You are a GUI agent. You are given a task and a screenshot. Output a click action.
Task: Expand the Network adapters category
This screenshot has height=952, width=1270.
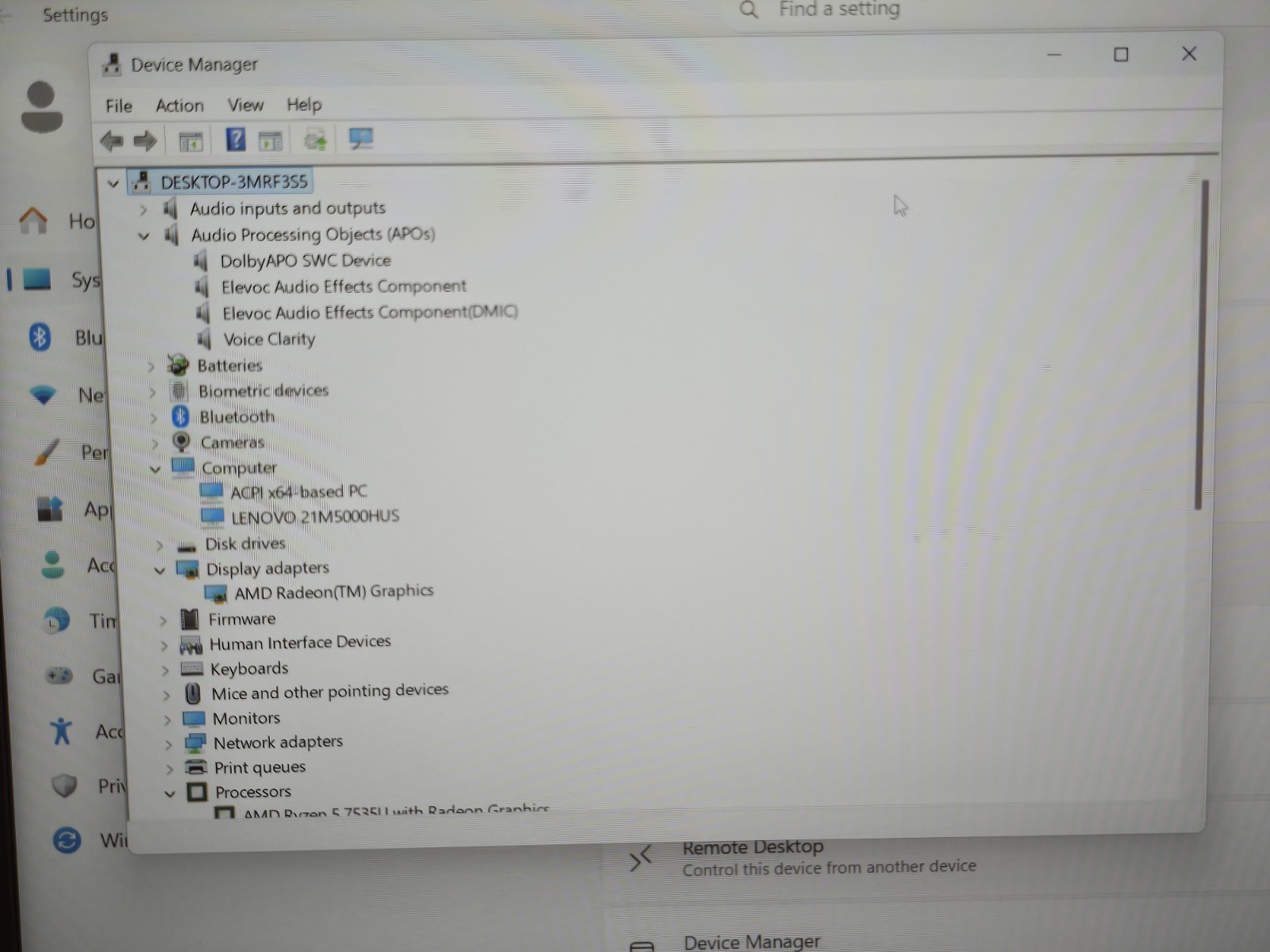click(x=167, y=744)
